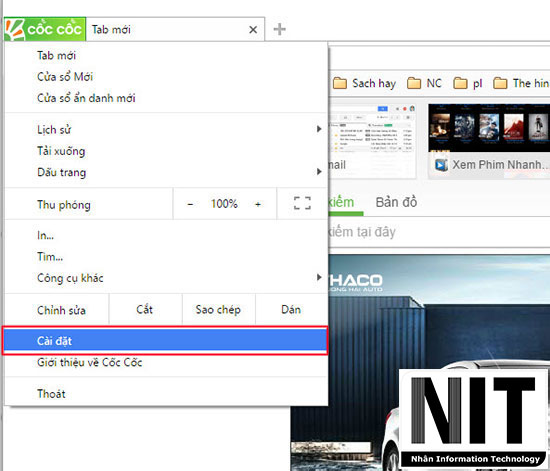Switch to the Bản đồ tab
Screen dimensions: 550x471
(396, 202)
